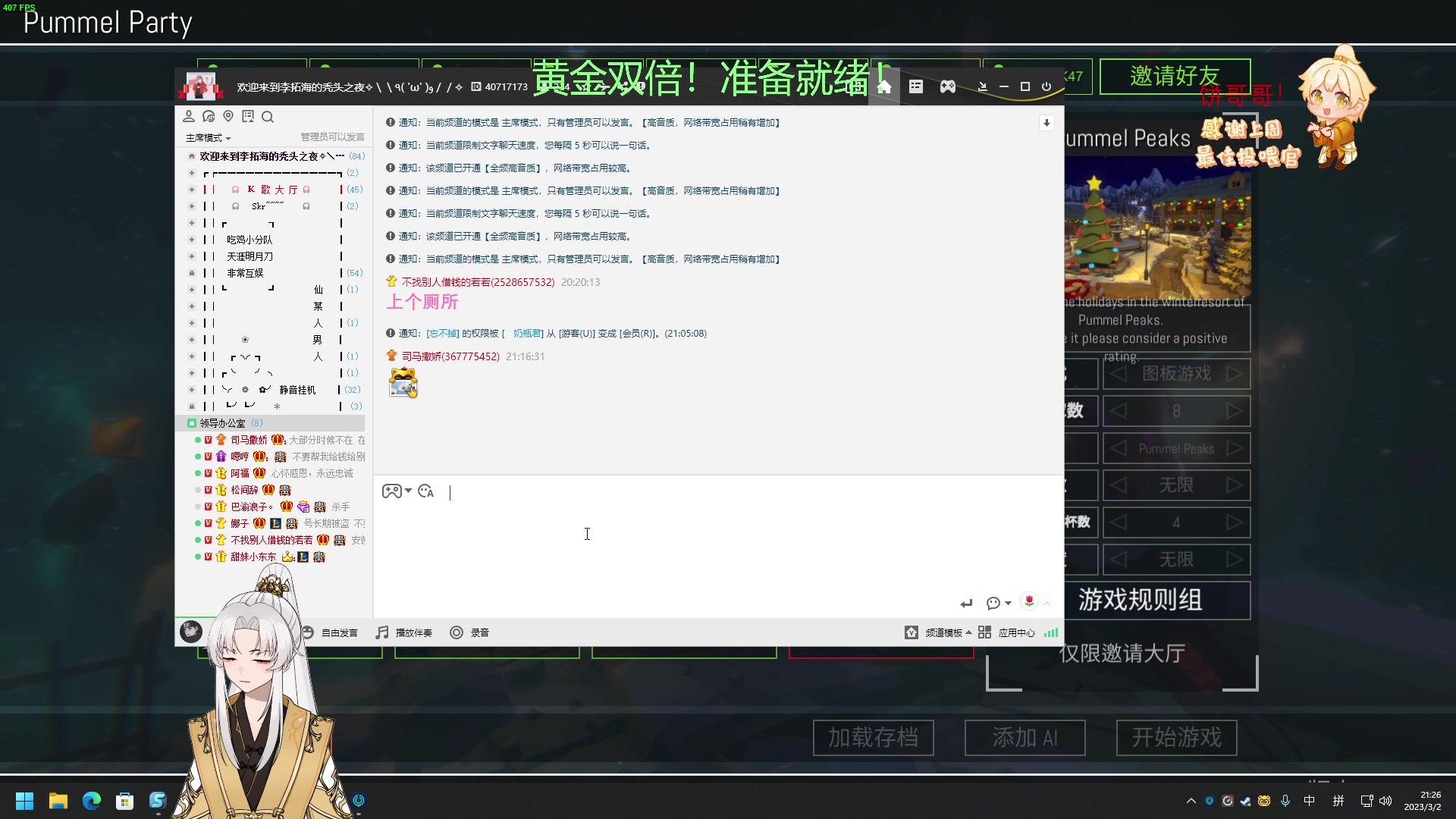
Task: Click the cat emoji sticker in chat
Action: (403, 382)
